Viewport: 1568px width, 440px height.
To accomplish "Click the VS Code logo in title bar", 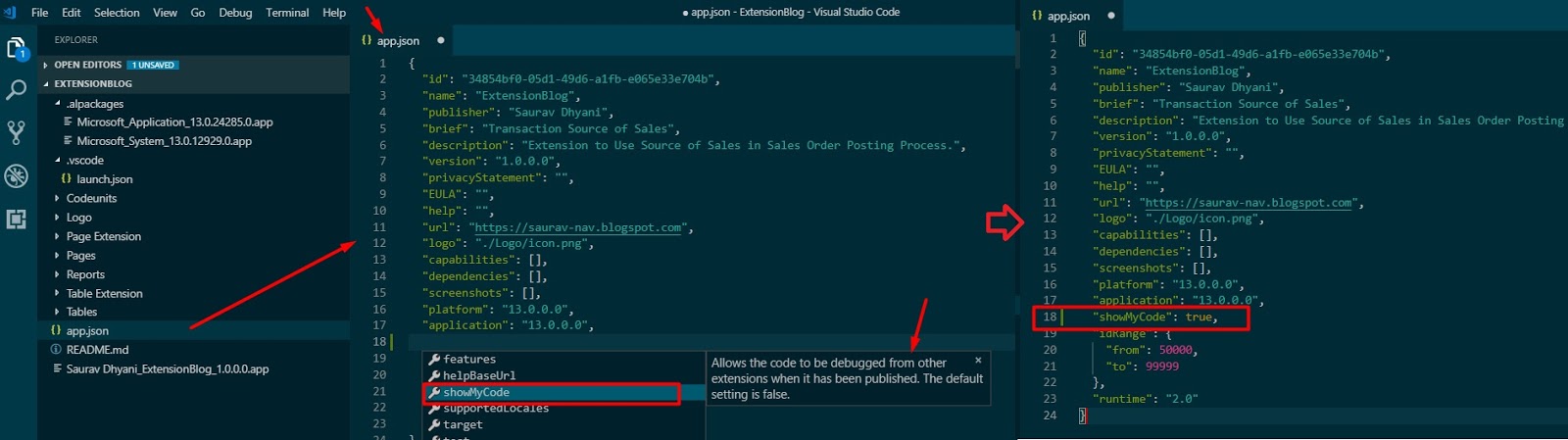I will (x=11, y=12).
